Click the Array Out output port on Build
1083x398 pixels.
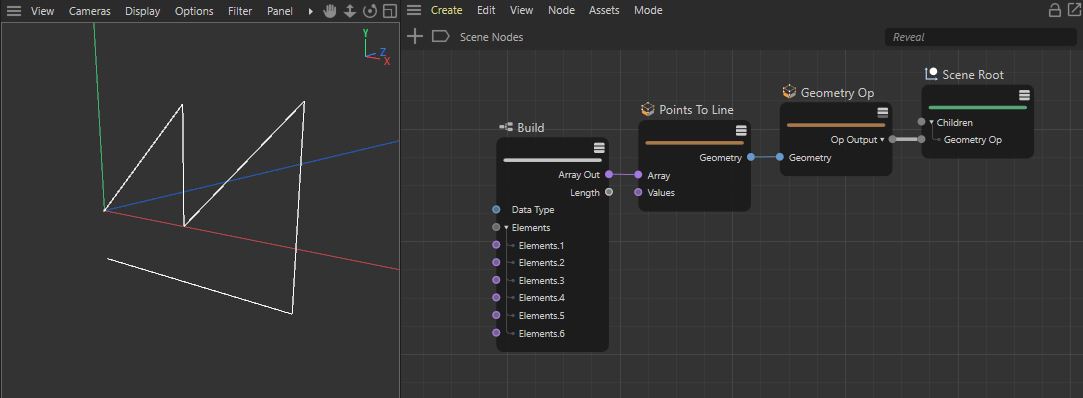click(608, 175)
